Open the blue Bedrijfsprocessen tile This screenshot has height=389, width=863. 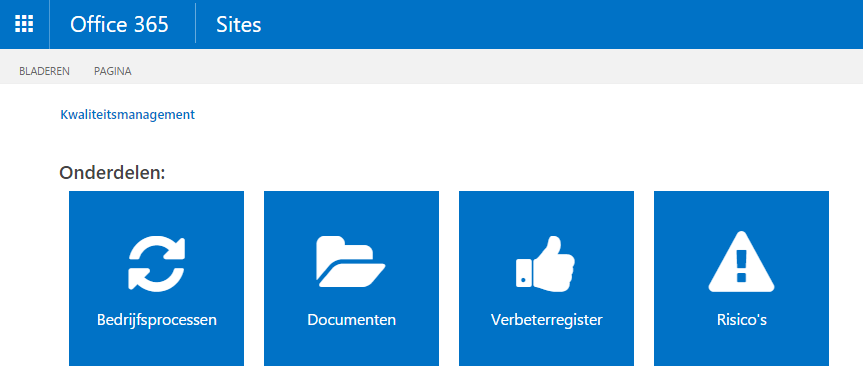(x=156, y=278)
